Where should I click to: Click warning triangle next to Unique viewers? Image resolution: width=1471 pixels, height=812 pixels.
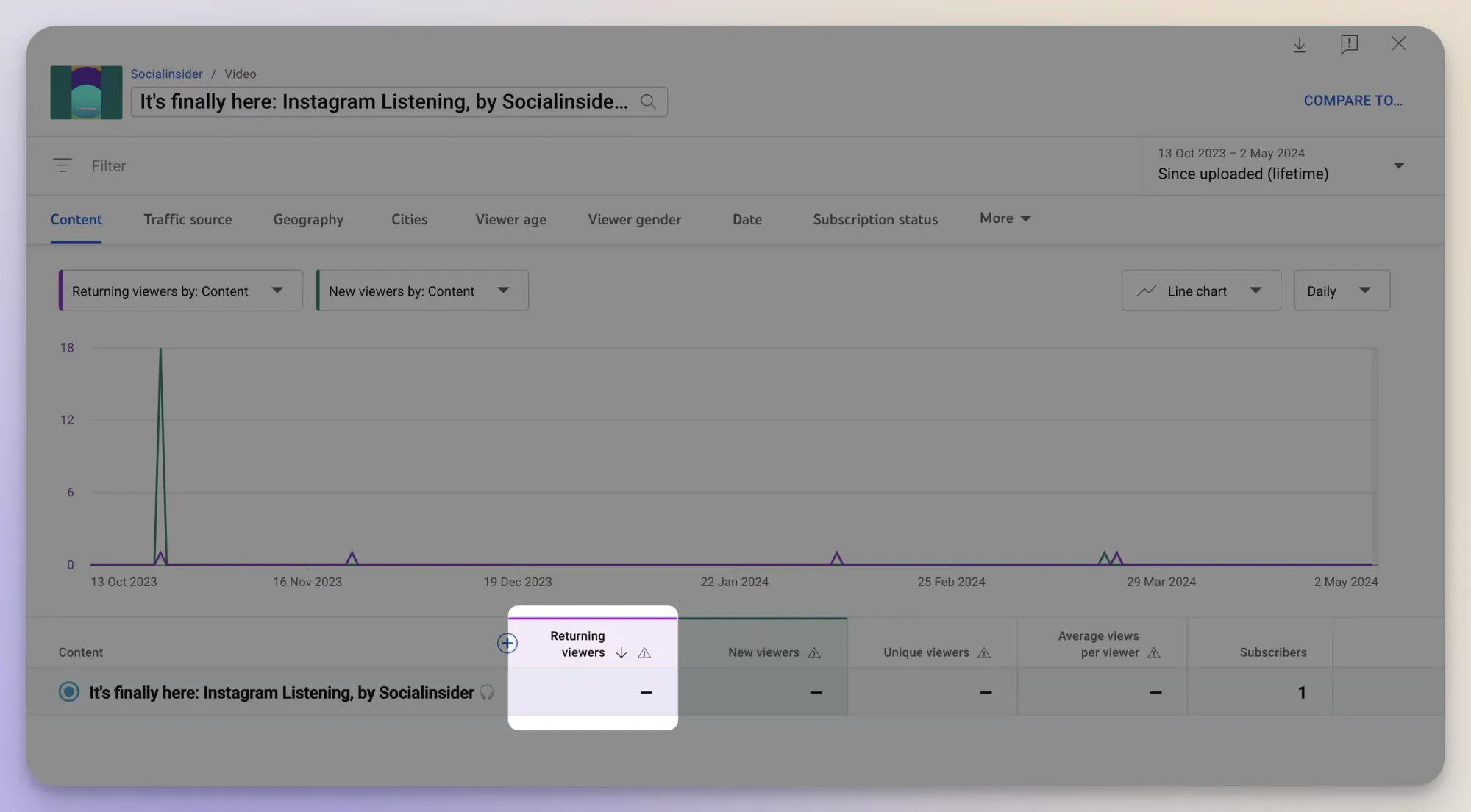click(984, 652)
